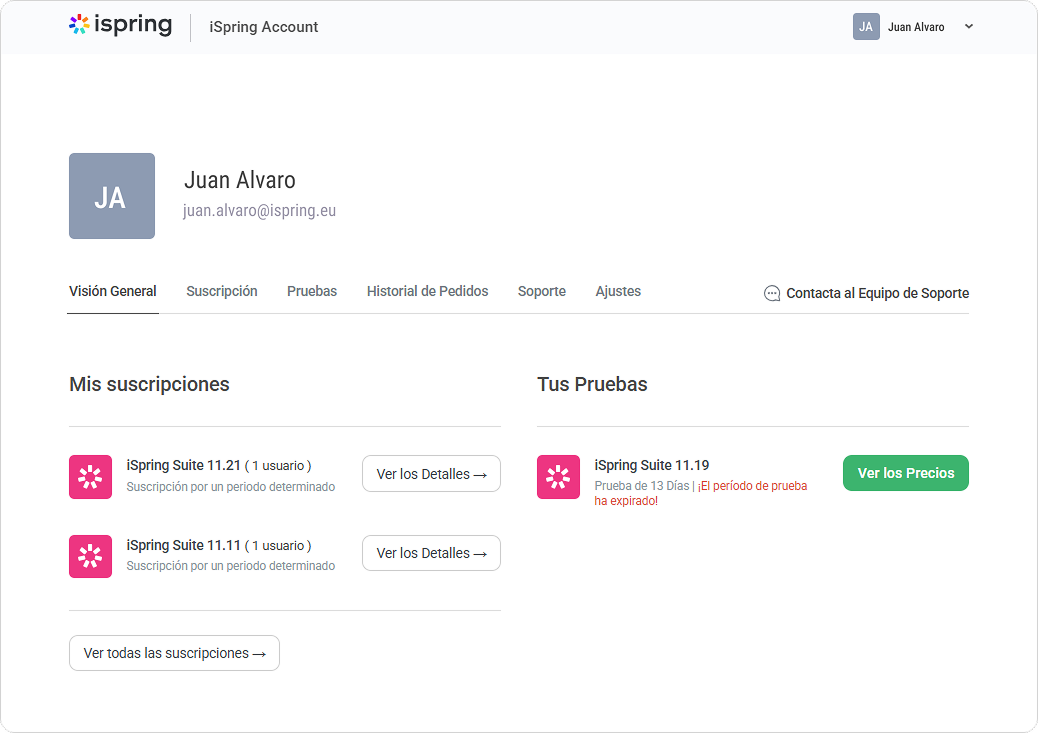Click the iSpring Suite 11.21 product icon

[x=91, y=477]
